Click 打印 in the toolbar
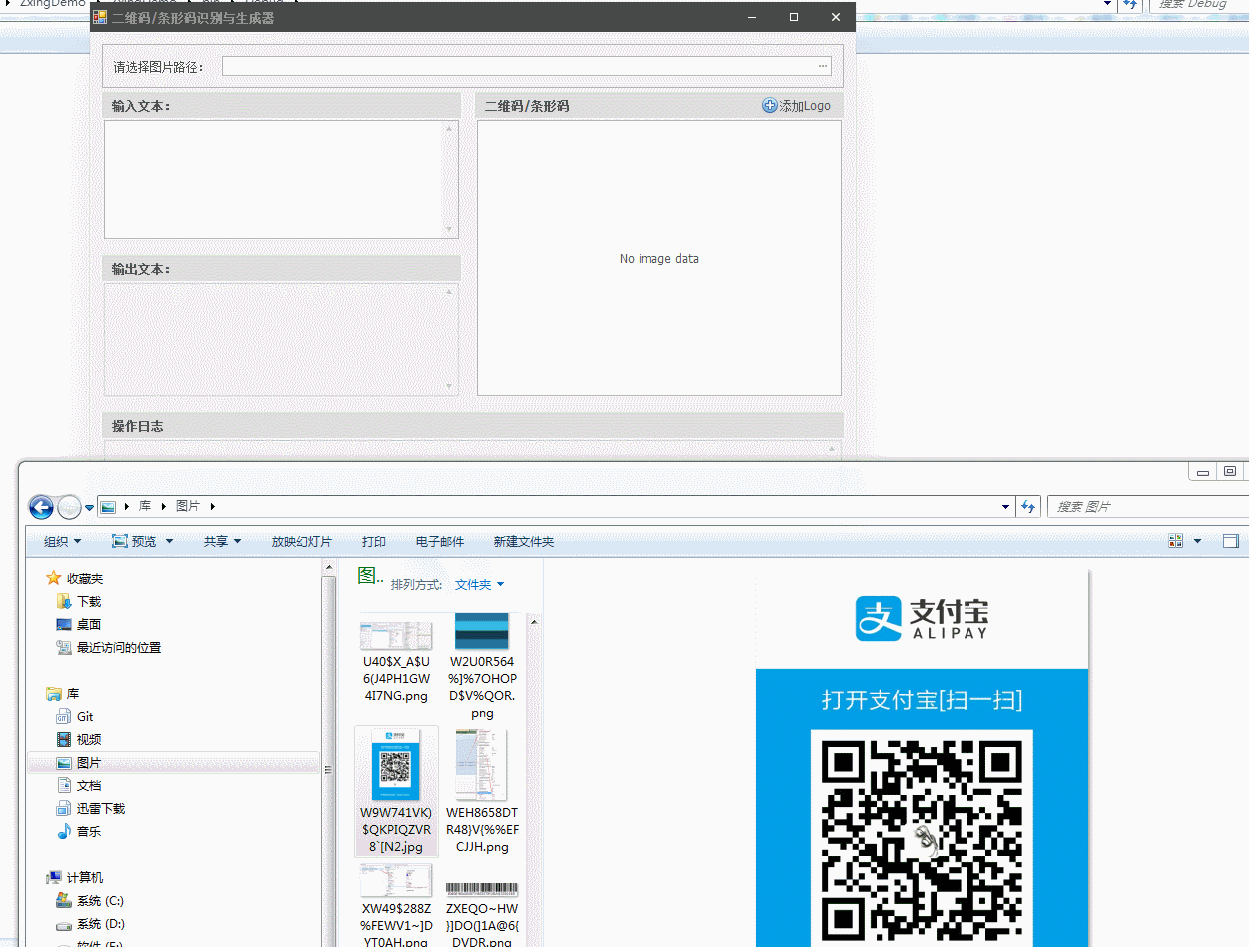 pyautogui.click(x=374, y=541)
